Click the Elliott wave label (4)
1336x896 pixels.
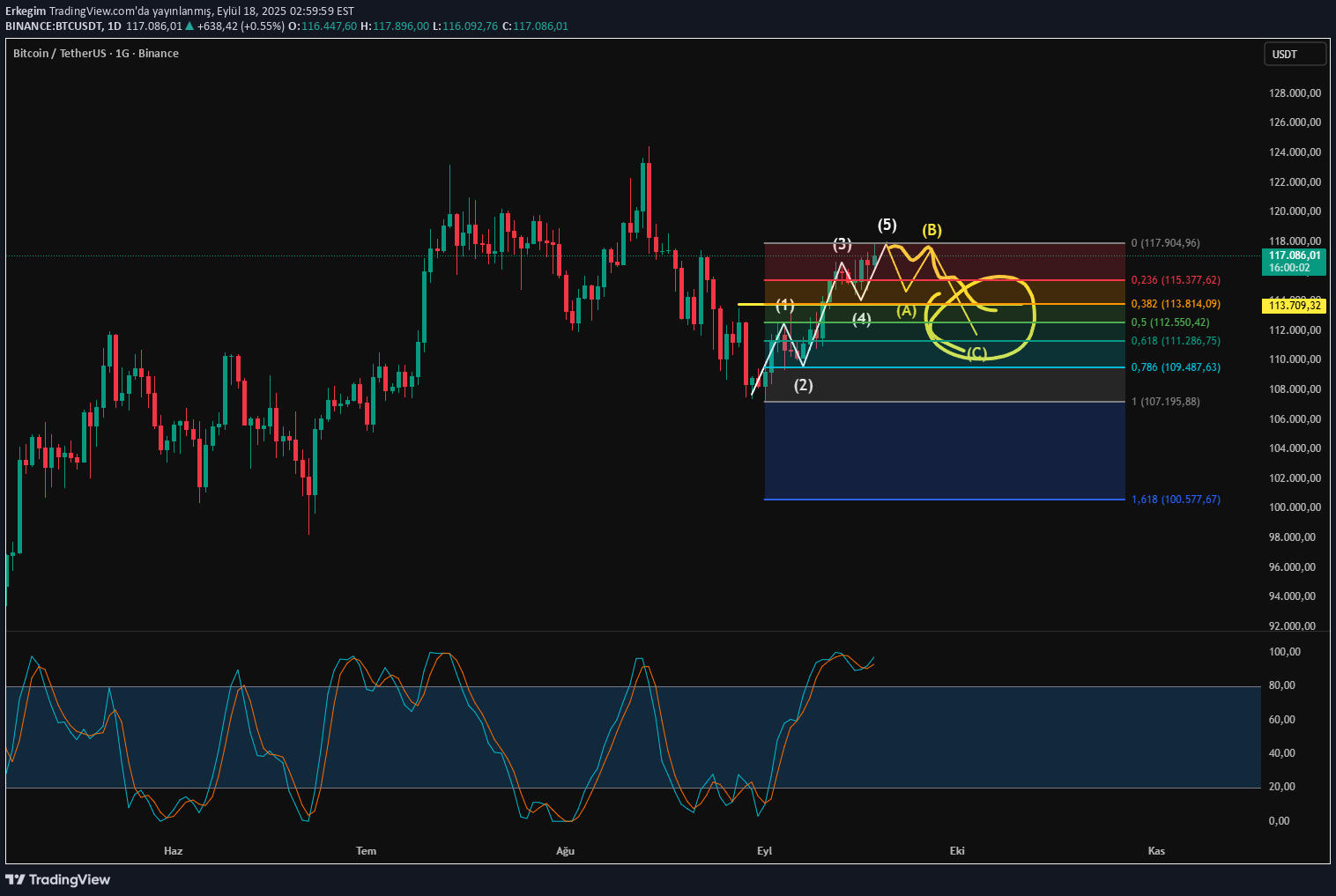(x=862, y=319)
